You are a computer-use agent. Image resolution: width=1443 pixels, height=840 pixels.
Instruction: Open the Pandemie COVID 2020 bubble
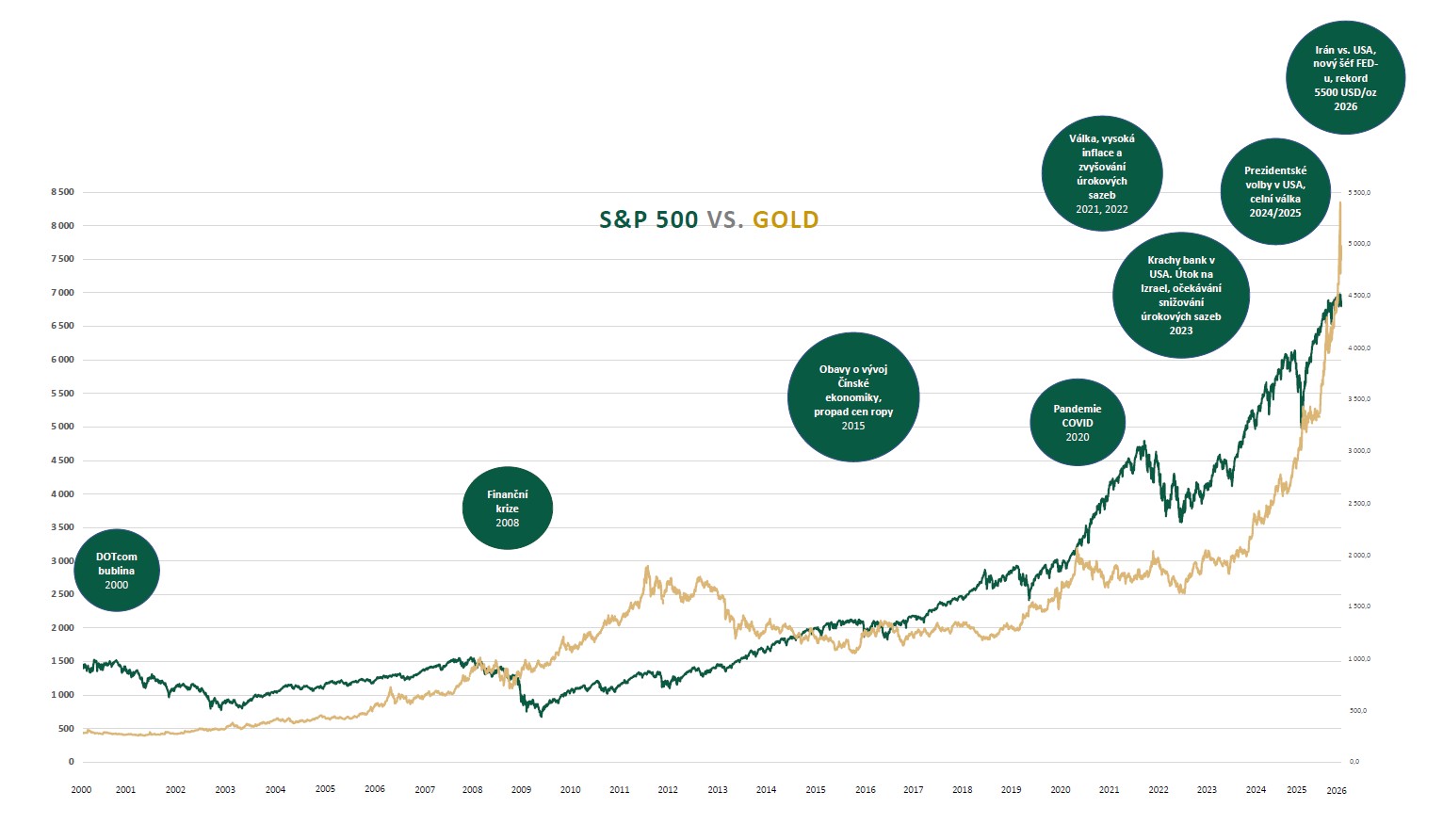click(x=1078, y=423)
